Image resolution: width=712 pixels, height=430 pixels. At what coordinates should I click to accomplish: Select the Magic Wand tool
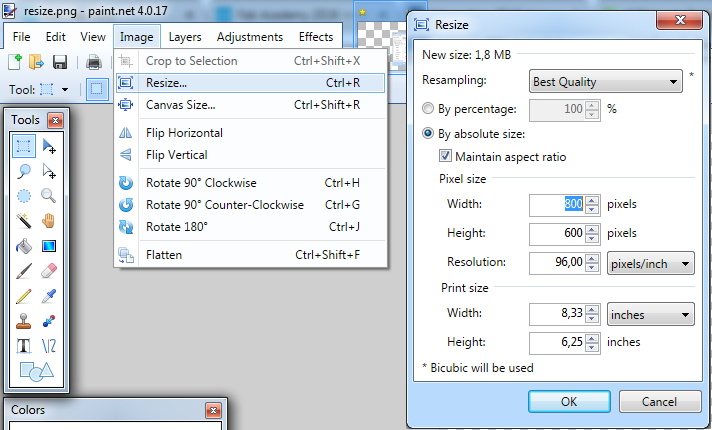24,221
